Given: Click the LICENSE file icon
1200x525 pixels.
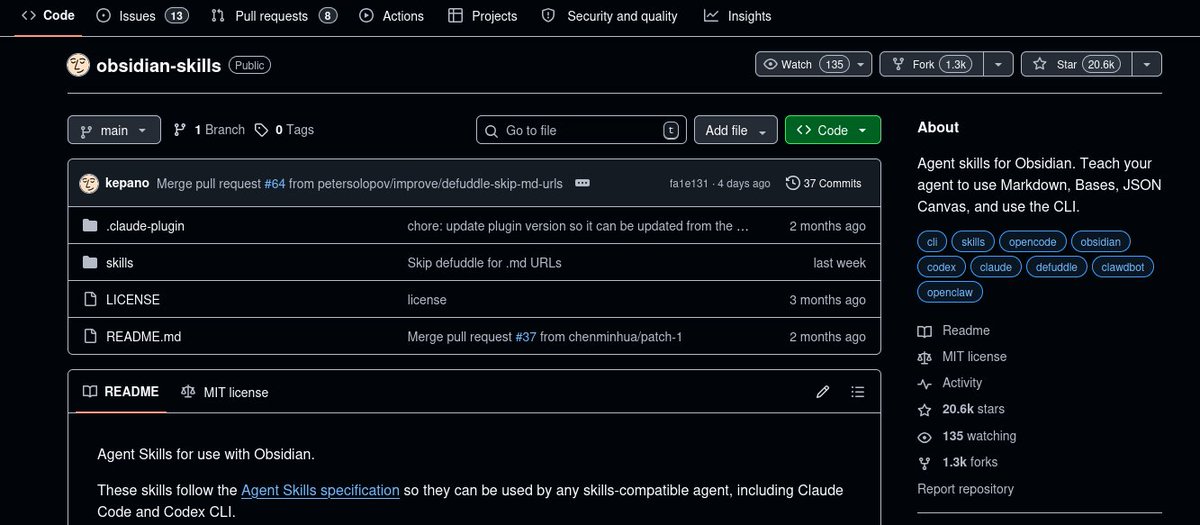Looking at the screenshot, I should [90, 300].
